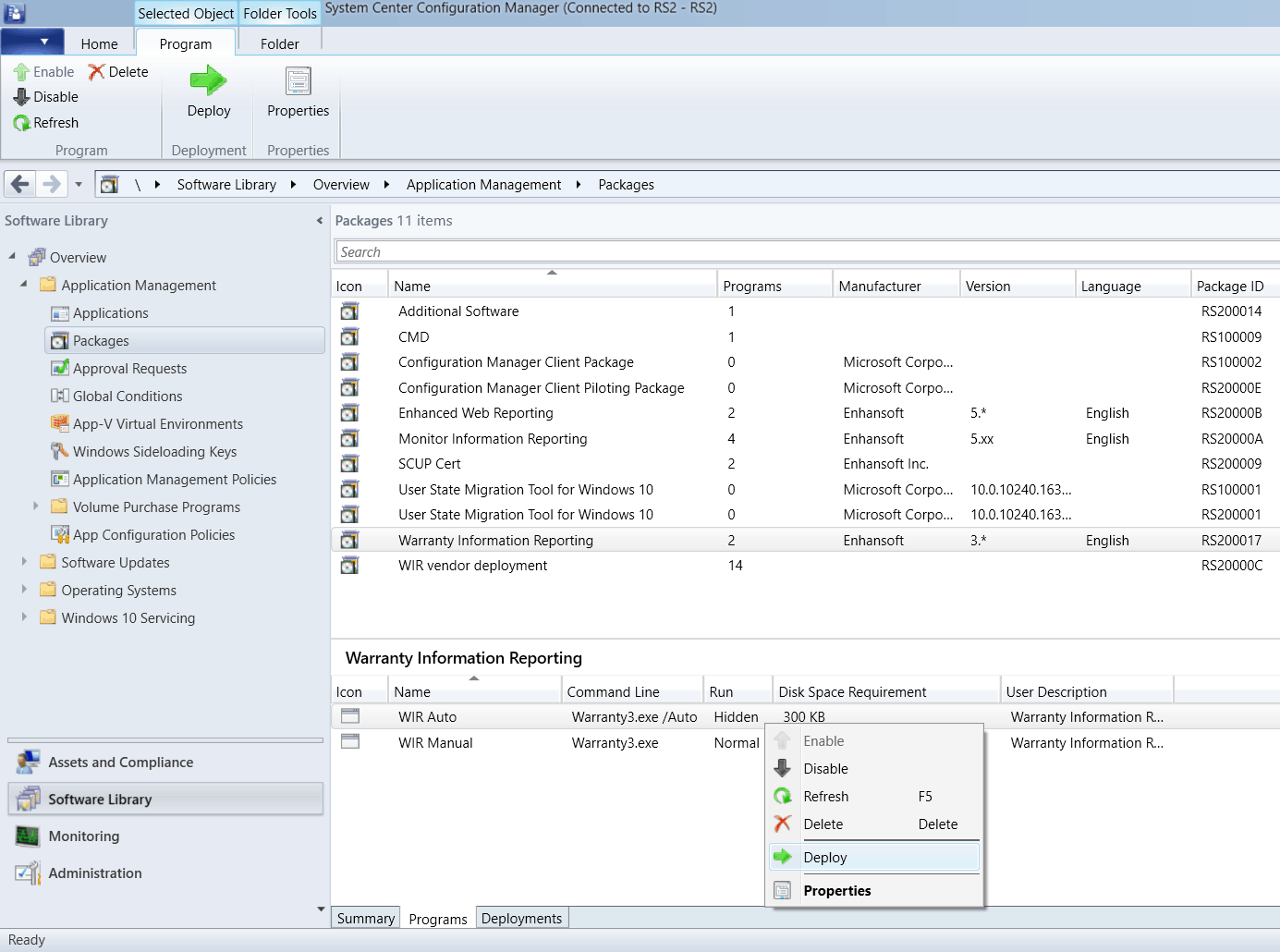
Task: Click the Global Conditions icon in tree
Action: [x=60, y=397]
